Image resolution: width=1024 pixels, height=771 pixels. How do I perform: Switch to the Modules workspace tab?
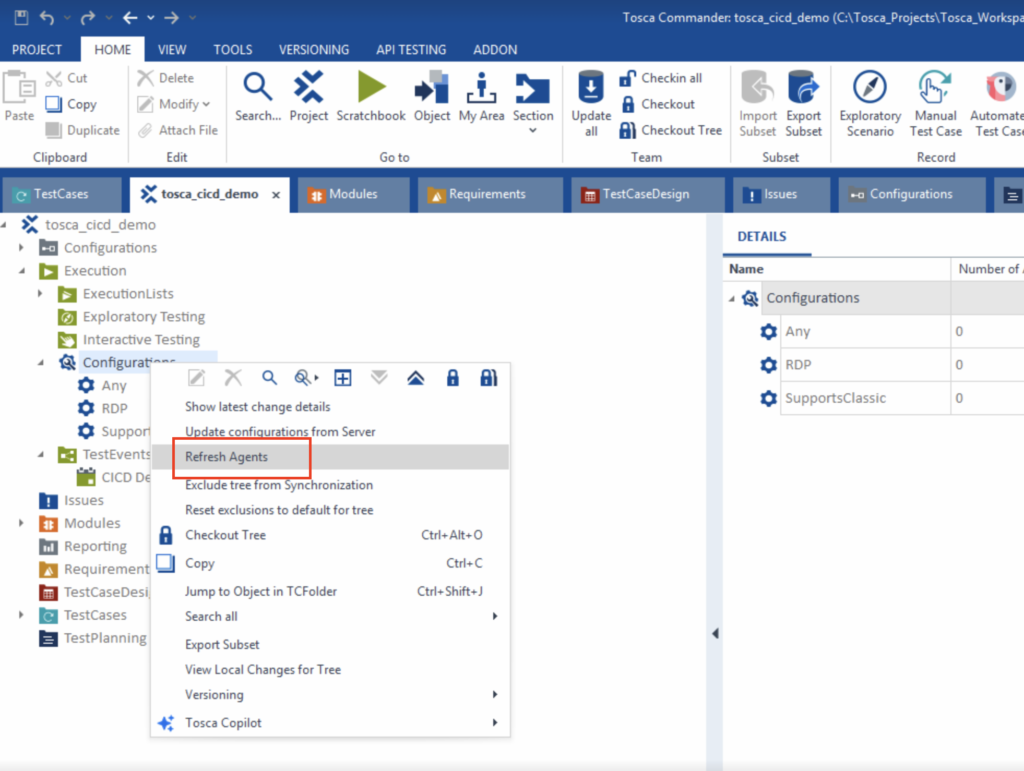point(353,195)
